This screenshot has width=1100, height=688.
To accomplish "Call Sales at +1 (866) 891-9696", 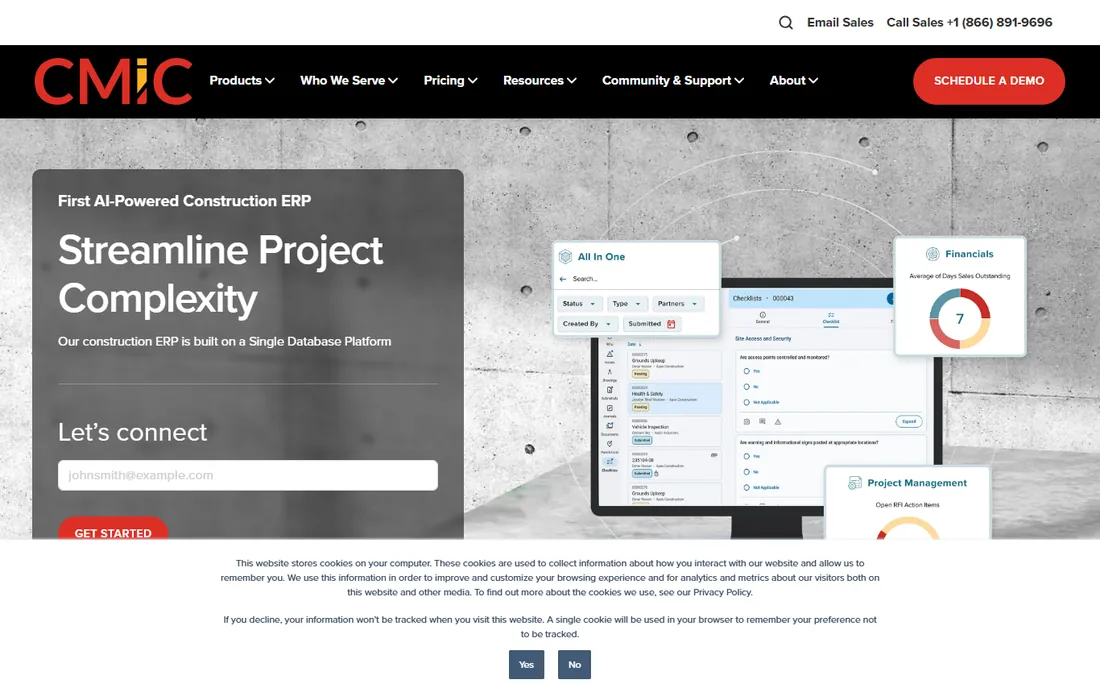I will coord(969,22).
